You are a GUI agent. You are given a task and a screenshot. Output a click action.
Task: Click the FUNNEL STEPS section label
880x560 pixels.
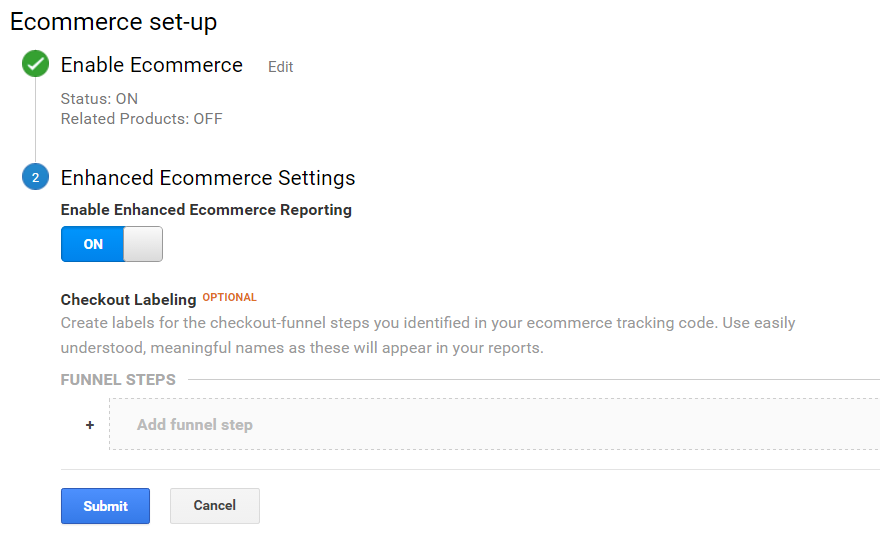(118, 380)
